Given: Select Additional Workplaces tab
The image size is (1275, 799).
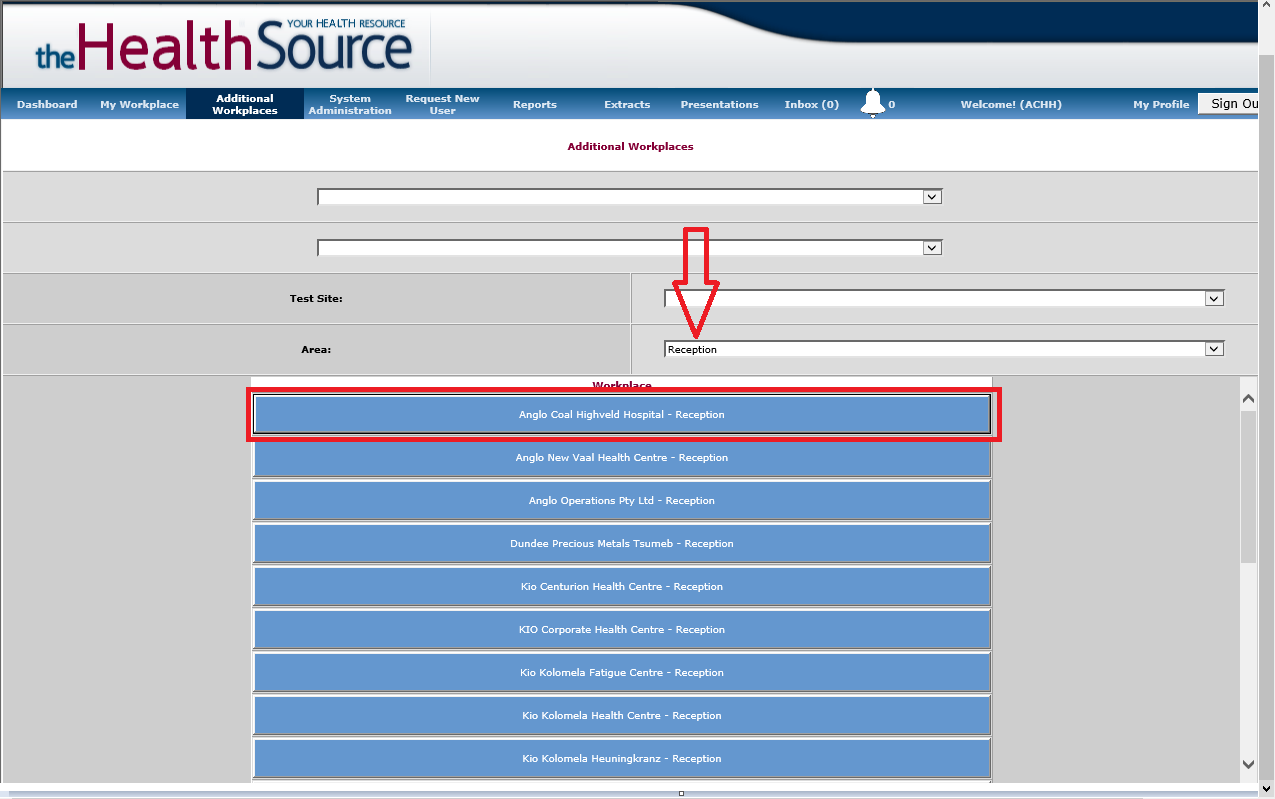Looking at the screenshot, I should tap(245, 104).
